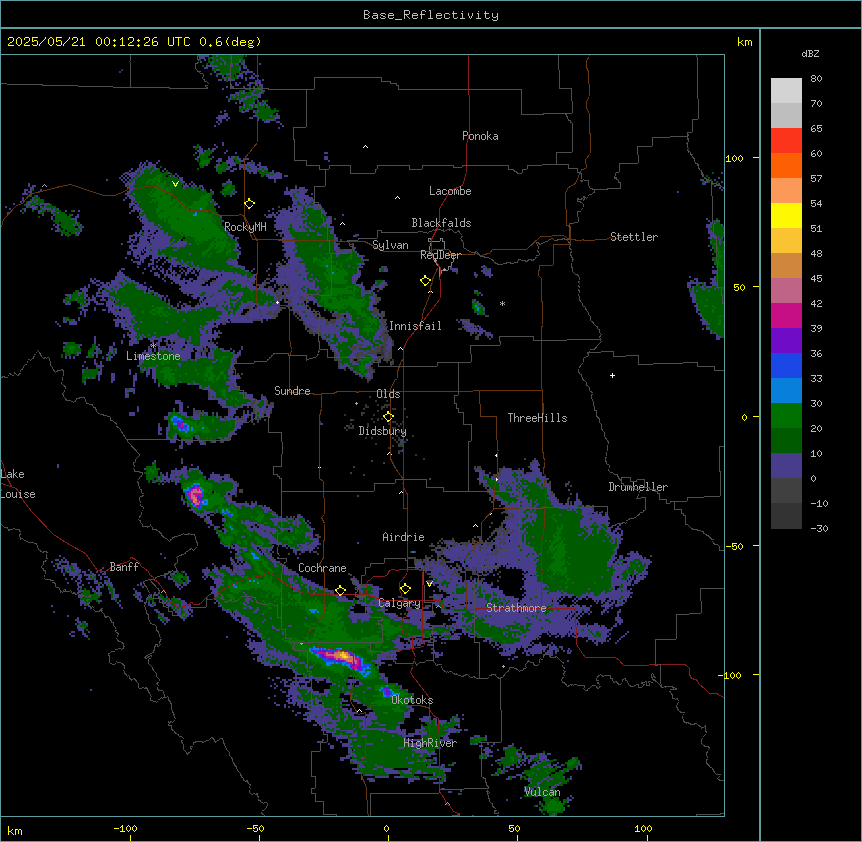This screenshot has width=862, height=842.
Task: Click the Vulcan town label
Action: [x=542, y=792]
